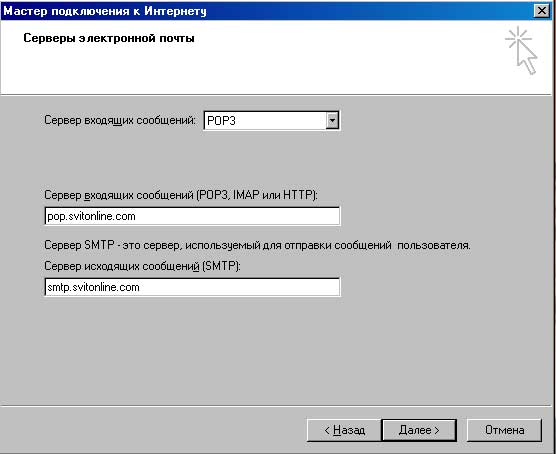556x454 pixels.
Task: Click the label mentioning POP3, IMAP или HTTP
Action: pyautogui.click(x=181, y=195)
